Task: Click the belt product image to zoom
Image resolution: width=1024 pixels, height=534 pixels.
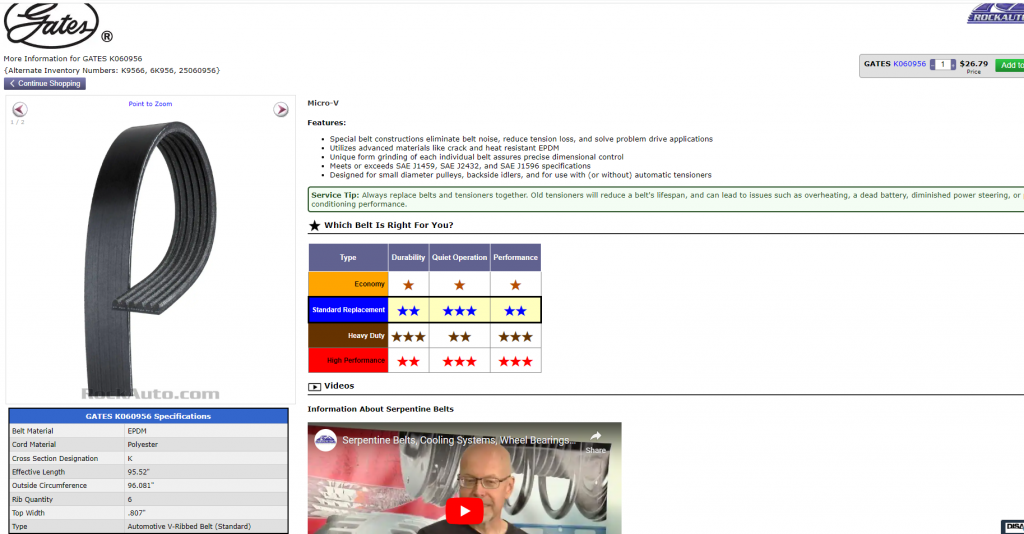Action: point(150,258)
